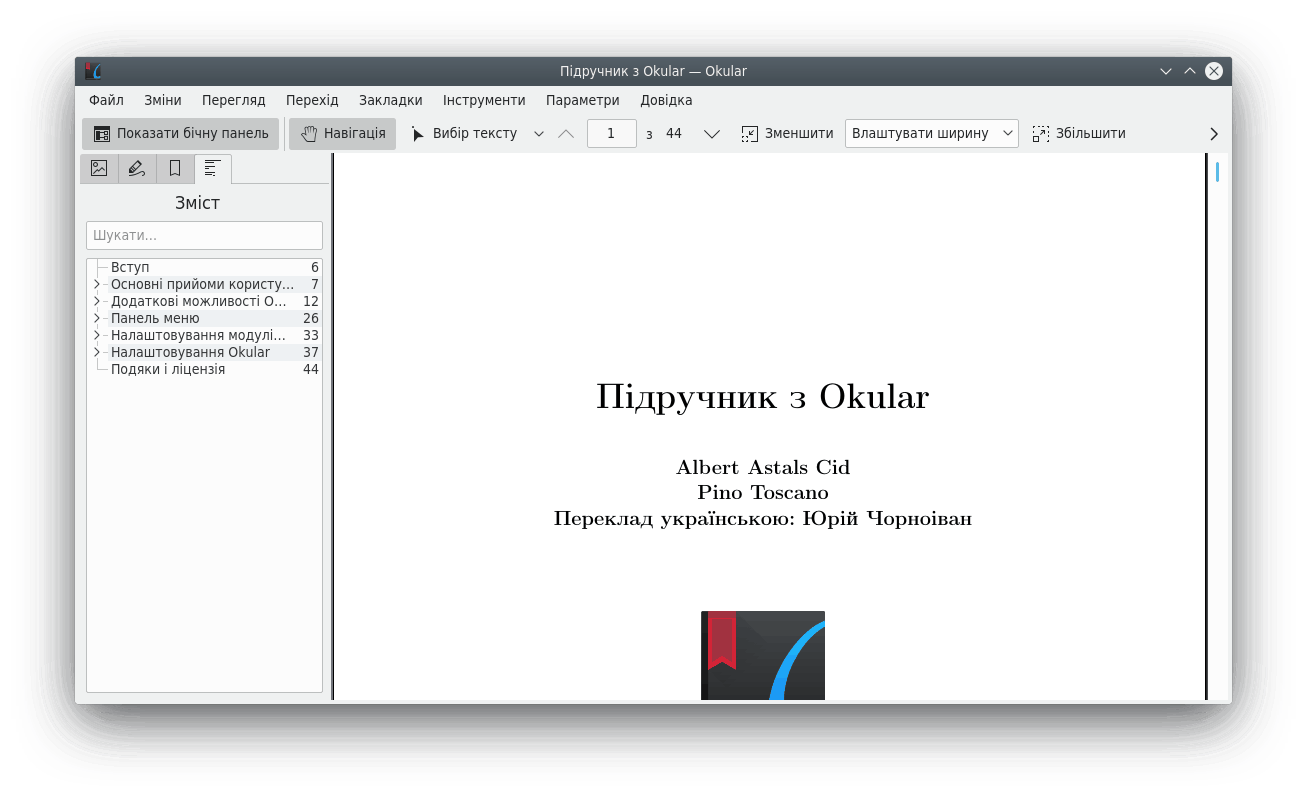Open the Annotations (pencil) sidebar tab
The height and width of the screenshot is (797, 1307).
(137, 168)
